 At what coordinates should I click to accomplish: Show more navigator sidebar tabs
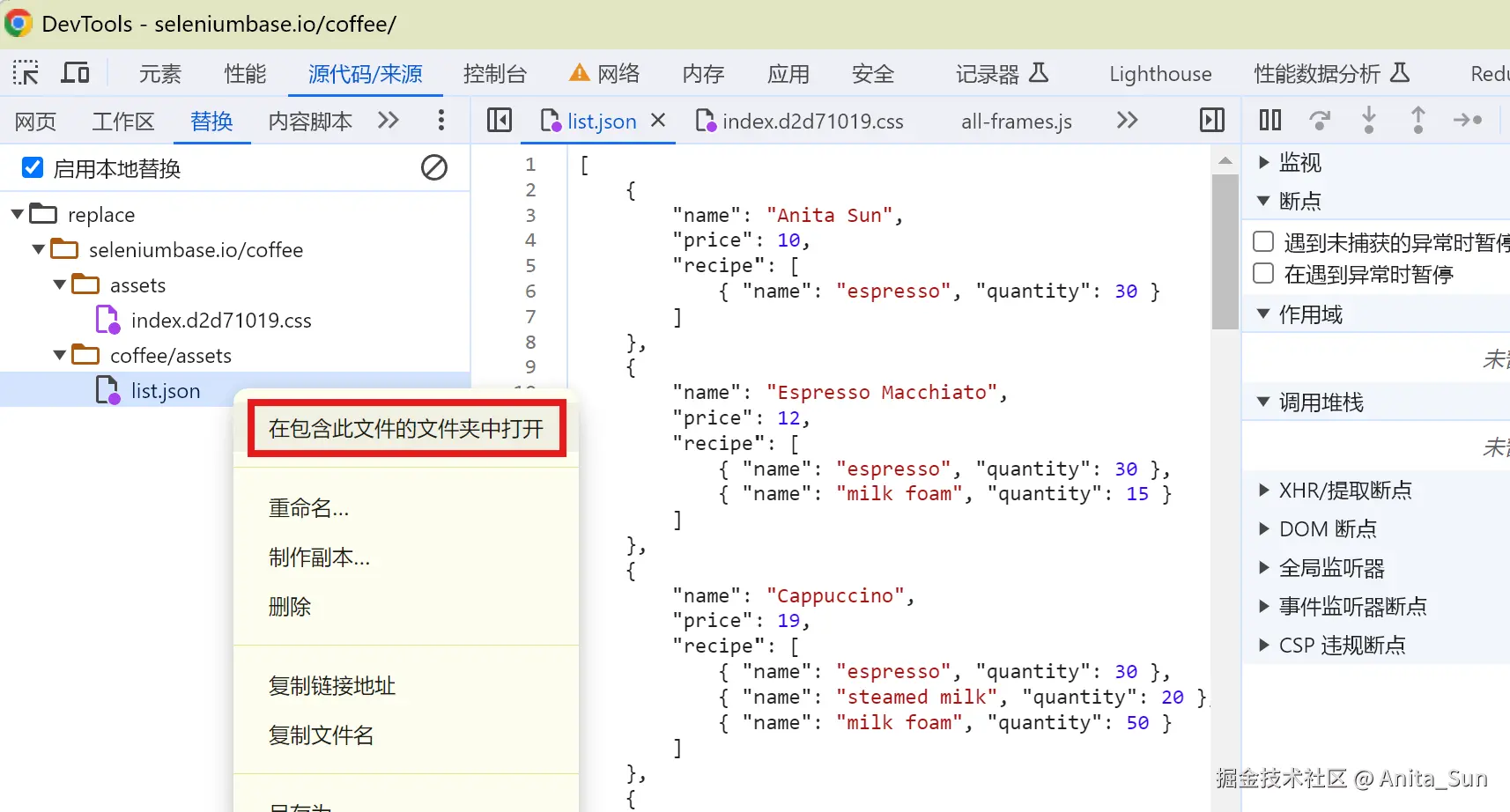coord(389,120)
